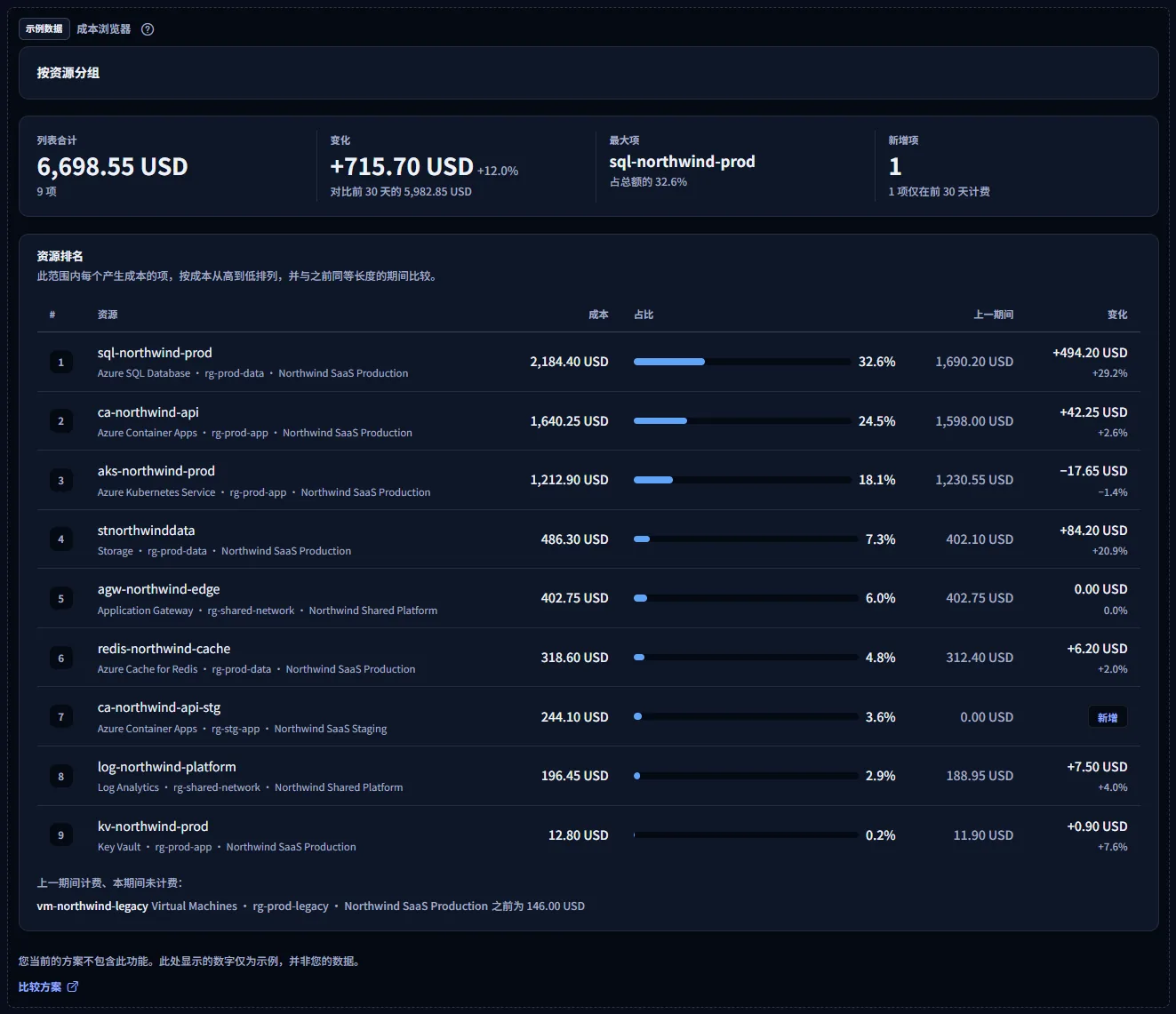
Task: Click rank number 1 badge
Action: (x=61, y=362)
